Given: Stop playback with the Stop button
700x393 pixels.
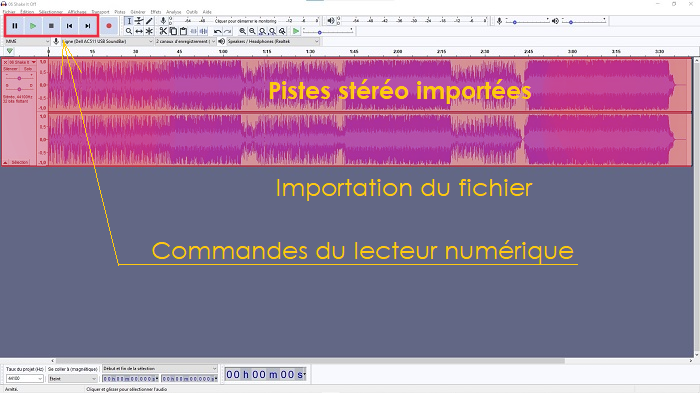Looking at the screenshot, I should [51, 26].
